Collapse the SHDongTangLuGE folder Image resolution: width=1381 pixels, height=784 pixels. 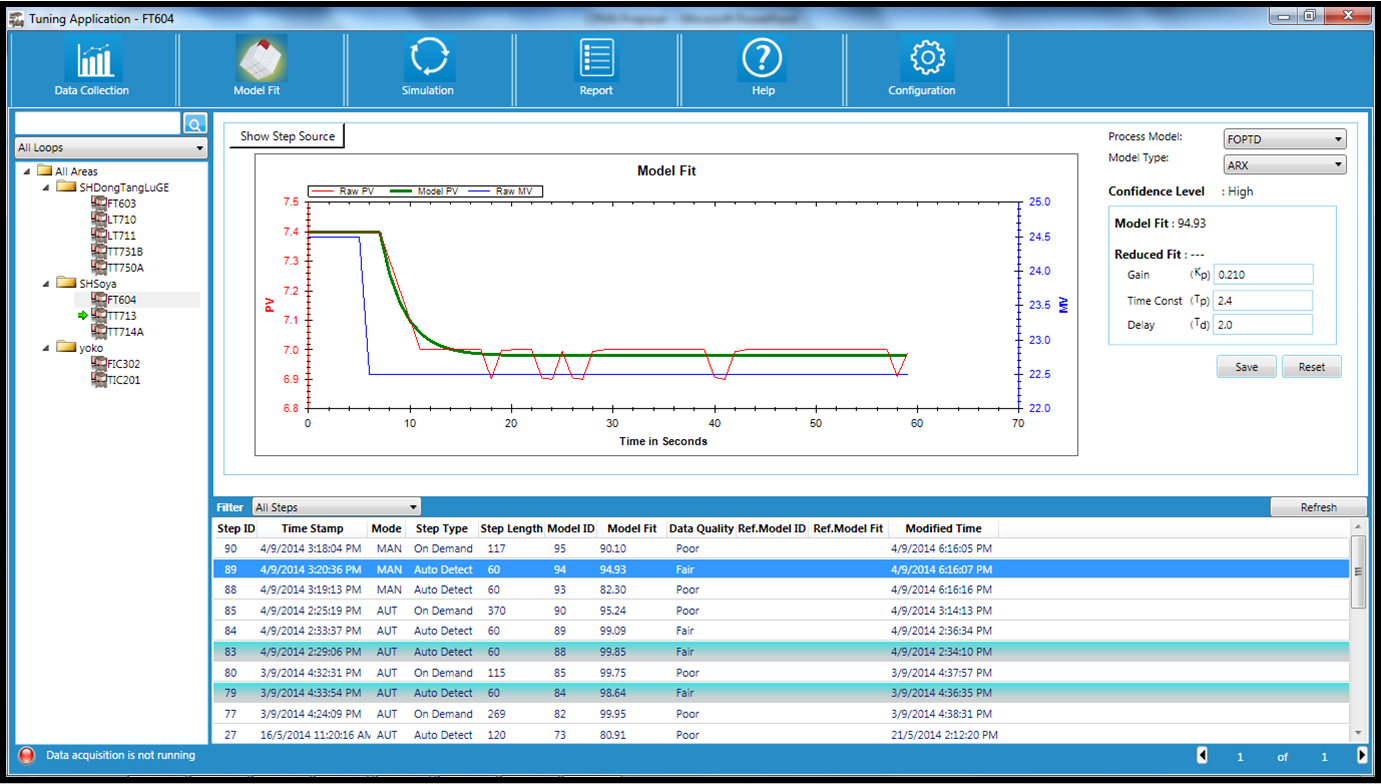[x=46, y=187]
